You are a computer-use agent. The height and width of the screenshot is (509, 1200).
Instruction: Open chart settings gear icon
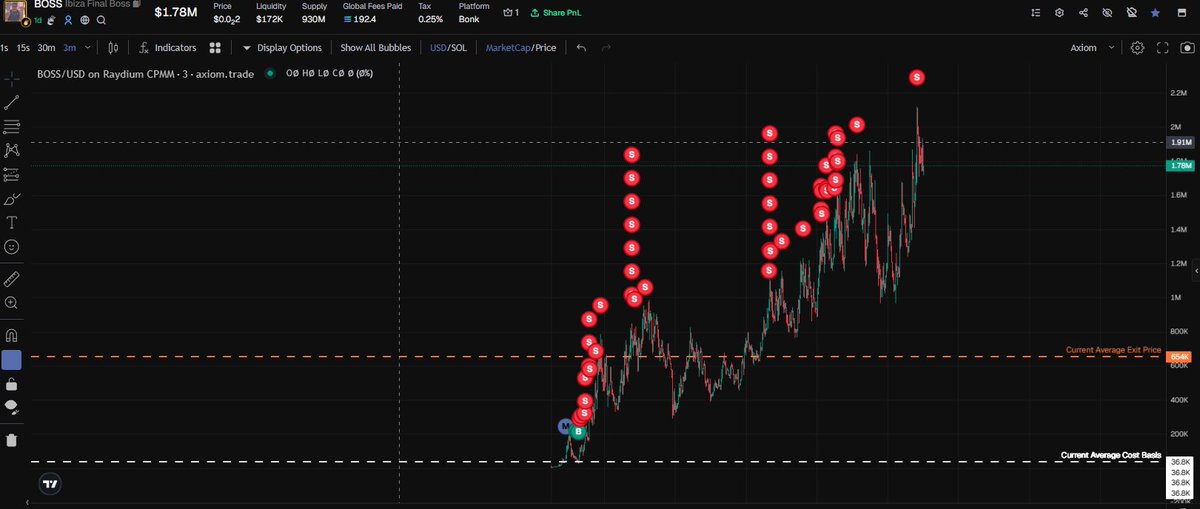(1138, 47)
